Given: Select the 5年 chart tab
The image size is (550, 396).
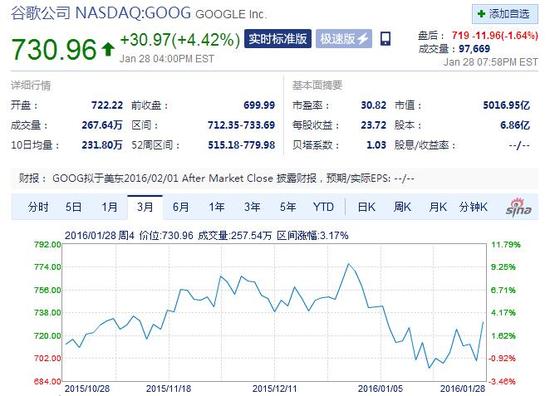Looking at the screenshot, I should pyautogui.click(x=288, y=207).
